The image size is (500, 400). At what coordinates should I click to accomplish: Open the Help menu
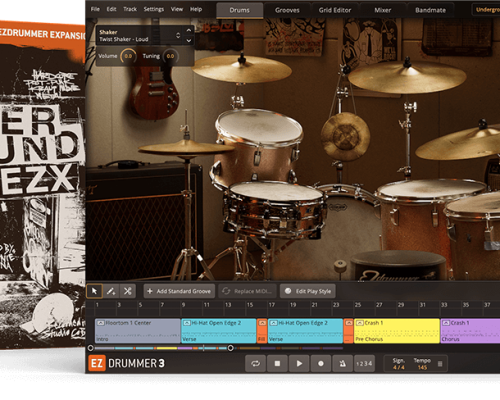tap(196, 9)
